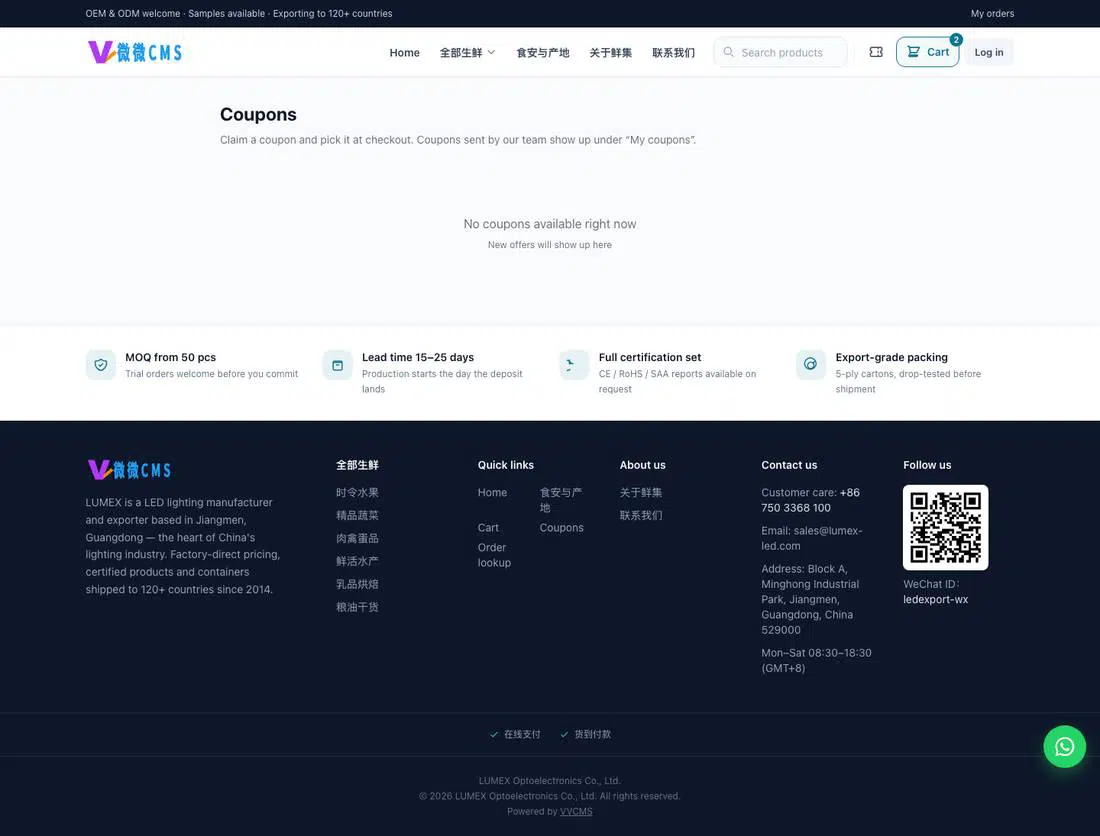Click the Lead time calendar icon
Image resolution: width=1100 pixels, height=836 pixels.
click(337, 365)
